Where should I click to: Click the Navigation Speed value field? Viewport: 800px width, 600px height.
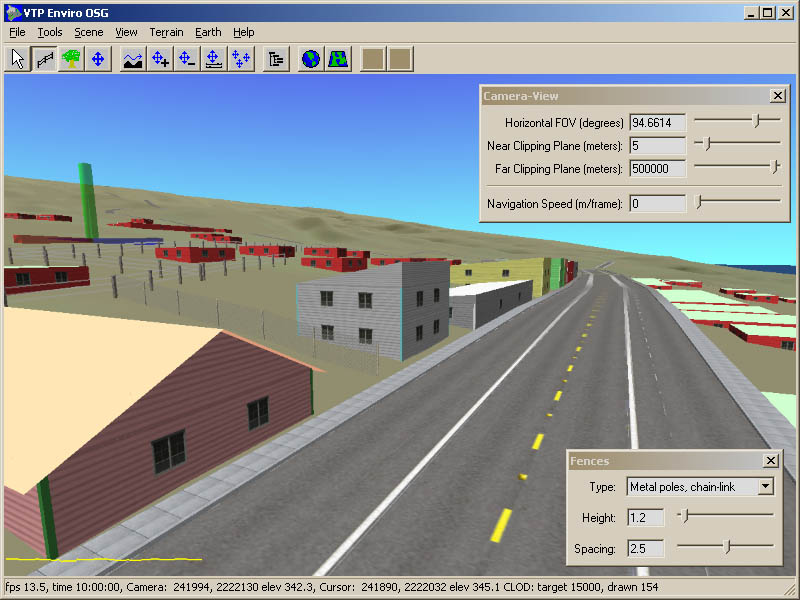click(x=658, y=204)
